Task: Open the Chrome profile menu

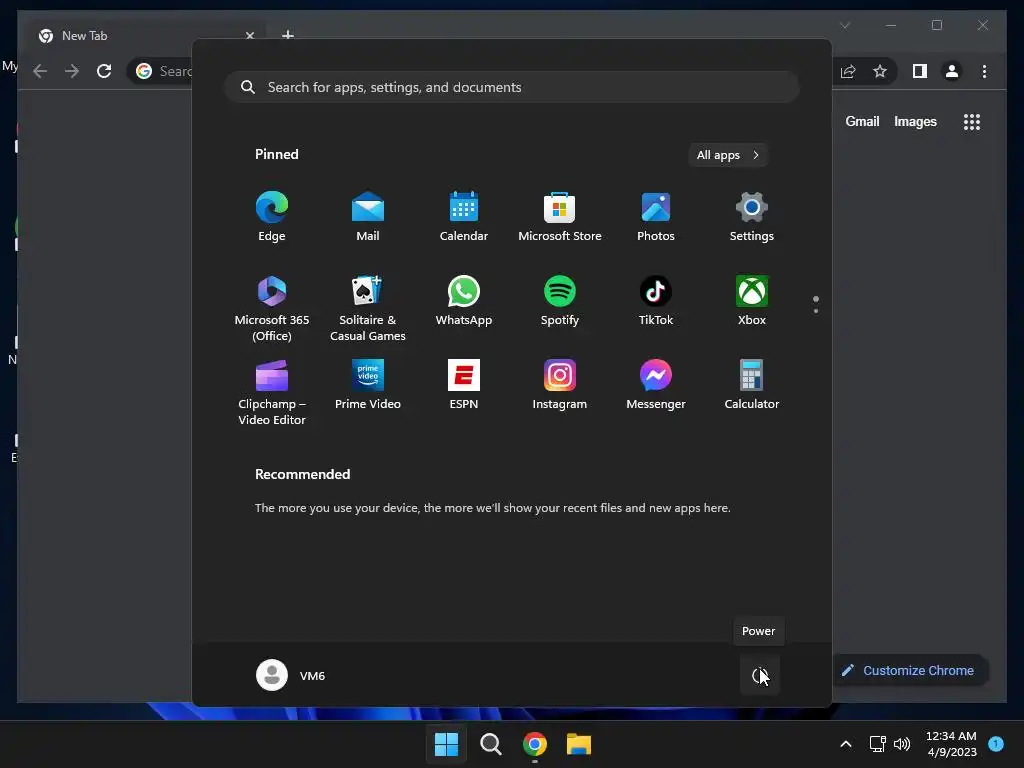Action: [x=952, y=71]
